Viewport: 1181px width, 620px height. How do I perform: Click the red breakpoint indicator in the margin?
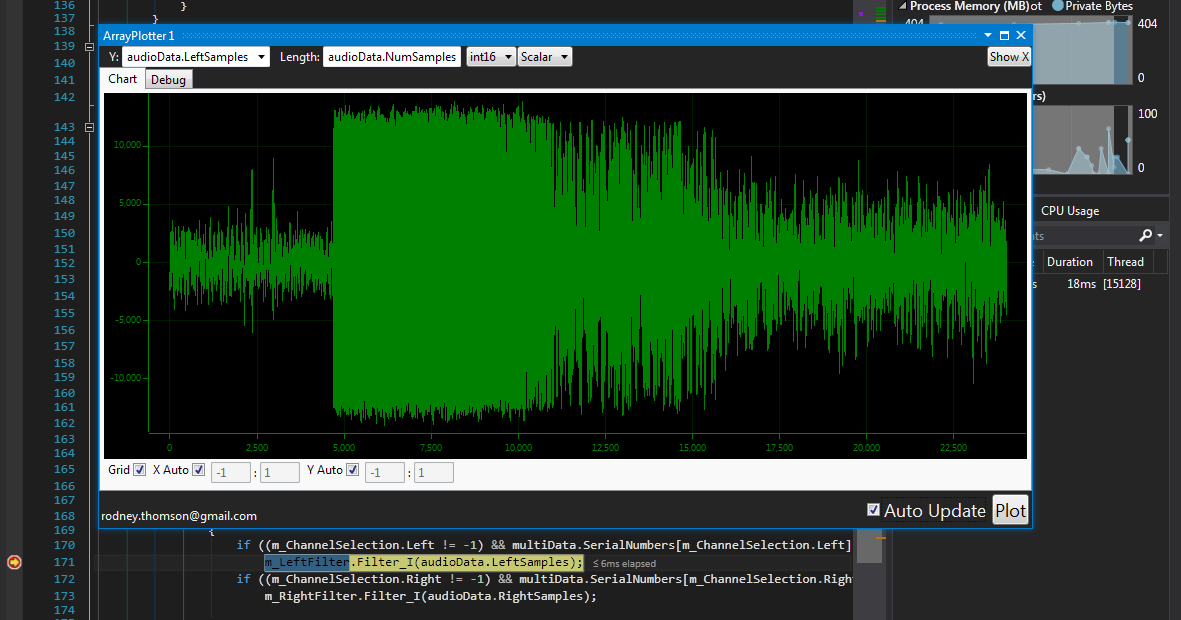pyautogui.click(x=14, y=562)
